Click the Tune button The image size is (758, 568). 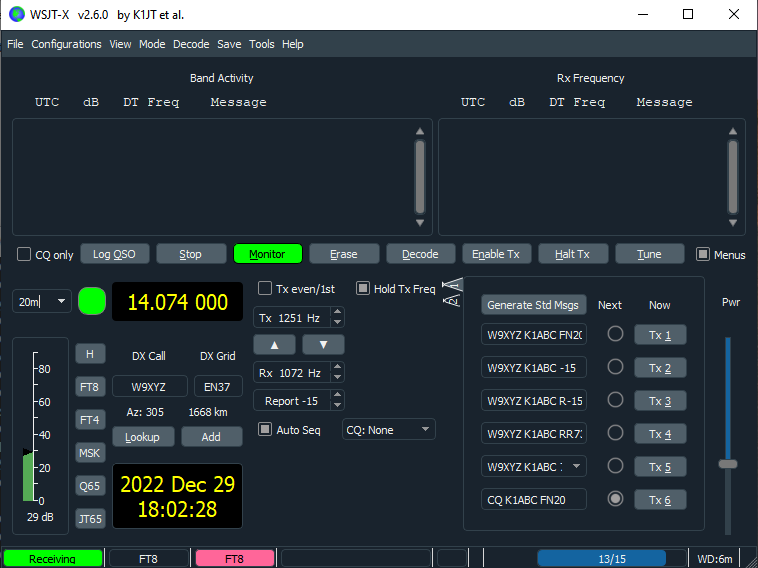click(649, 254)
